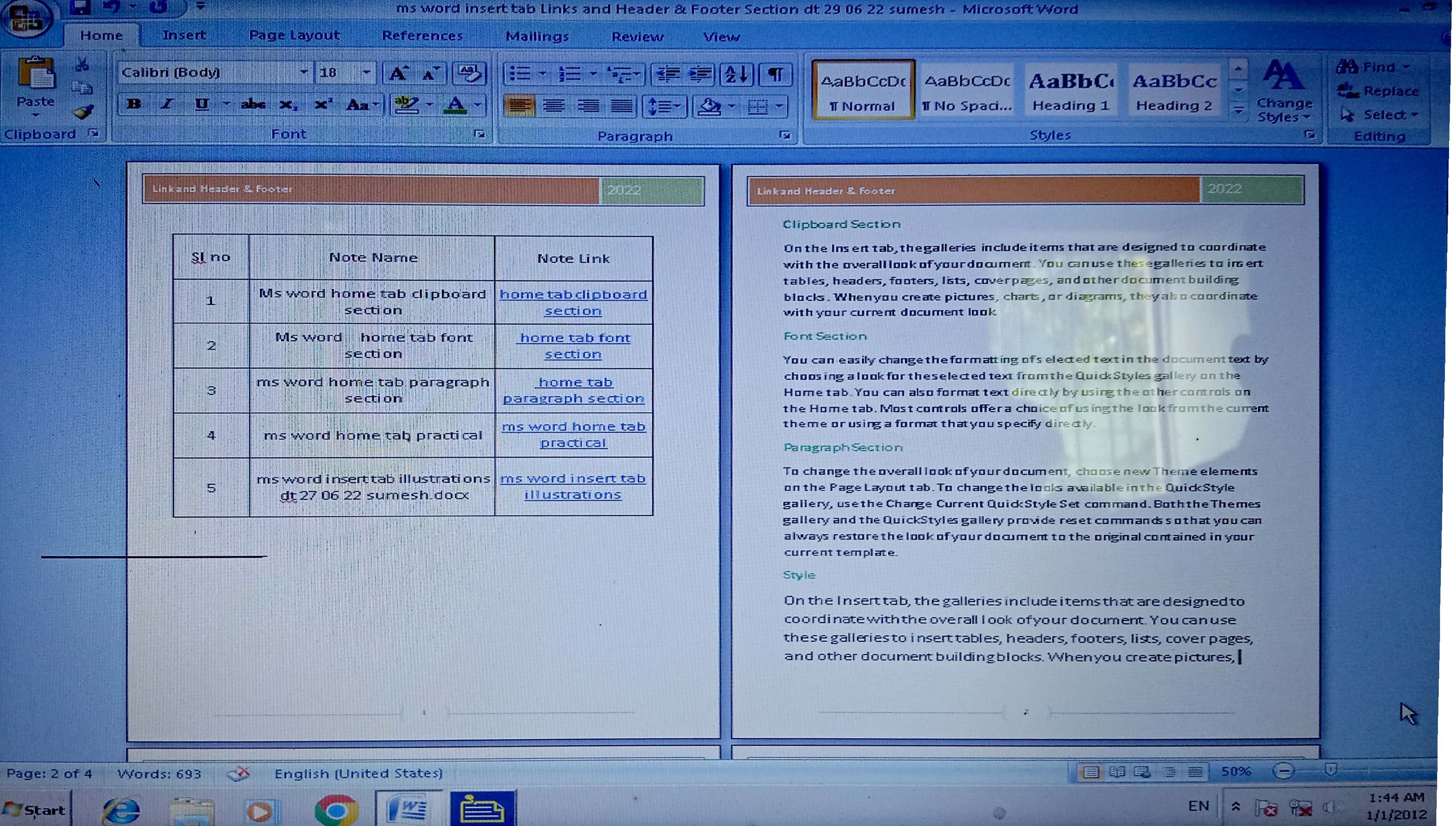Image resolution: width=1456 pixels, height=826 pixels.
Task: Click the Subscript icon
Action: (288, 105)
